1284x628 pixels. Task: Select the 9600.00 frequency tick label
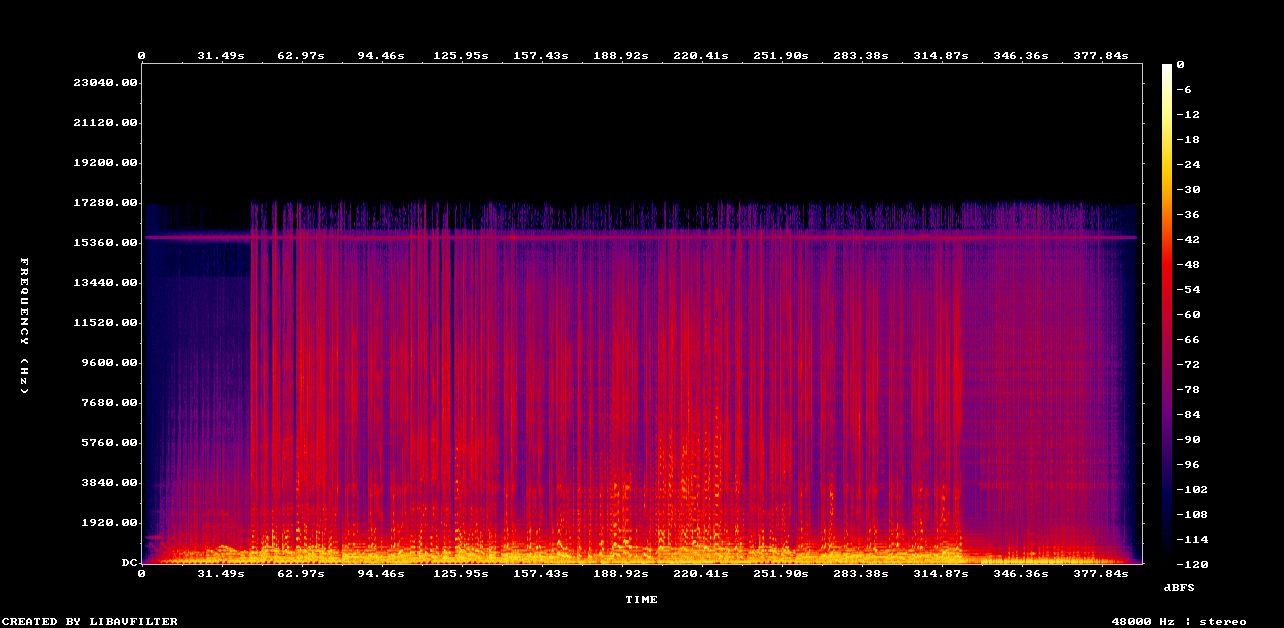(x=109, y=363)
